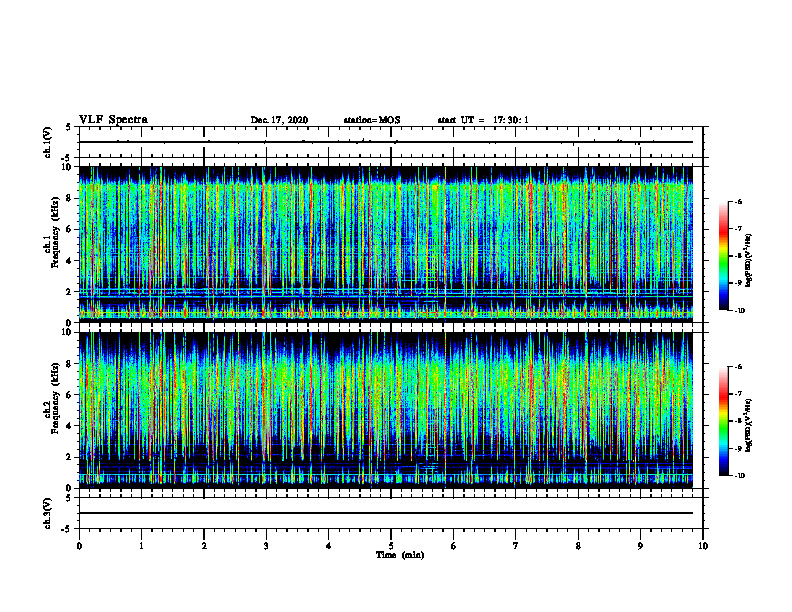Screen dimensions: 792x612
Task: Select the ch.1 "Frequency (kHz)" axis label
Action: pyautogui.click(x=56, y=233)
